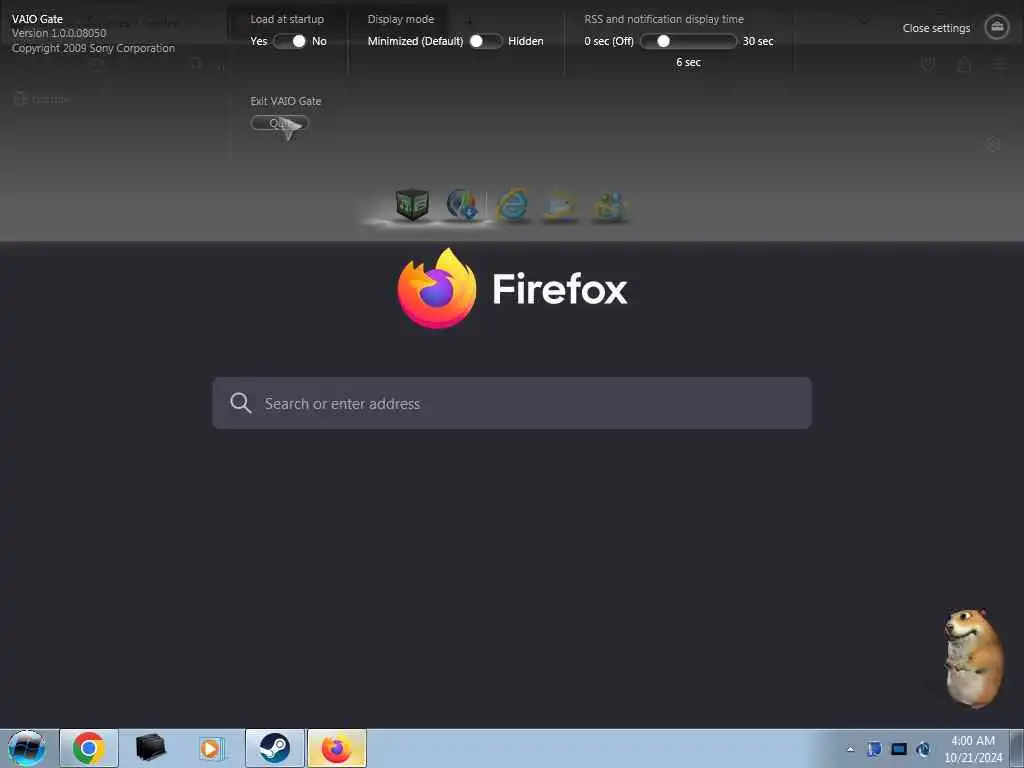The height and width of the screenshot is (768, 1024).
Task: Click the monitor icon in system tray
Action: coord(899,749)
